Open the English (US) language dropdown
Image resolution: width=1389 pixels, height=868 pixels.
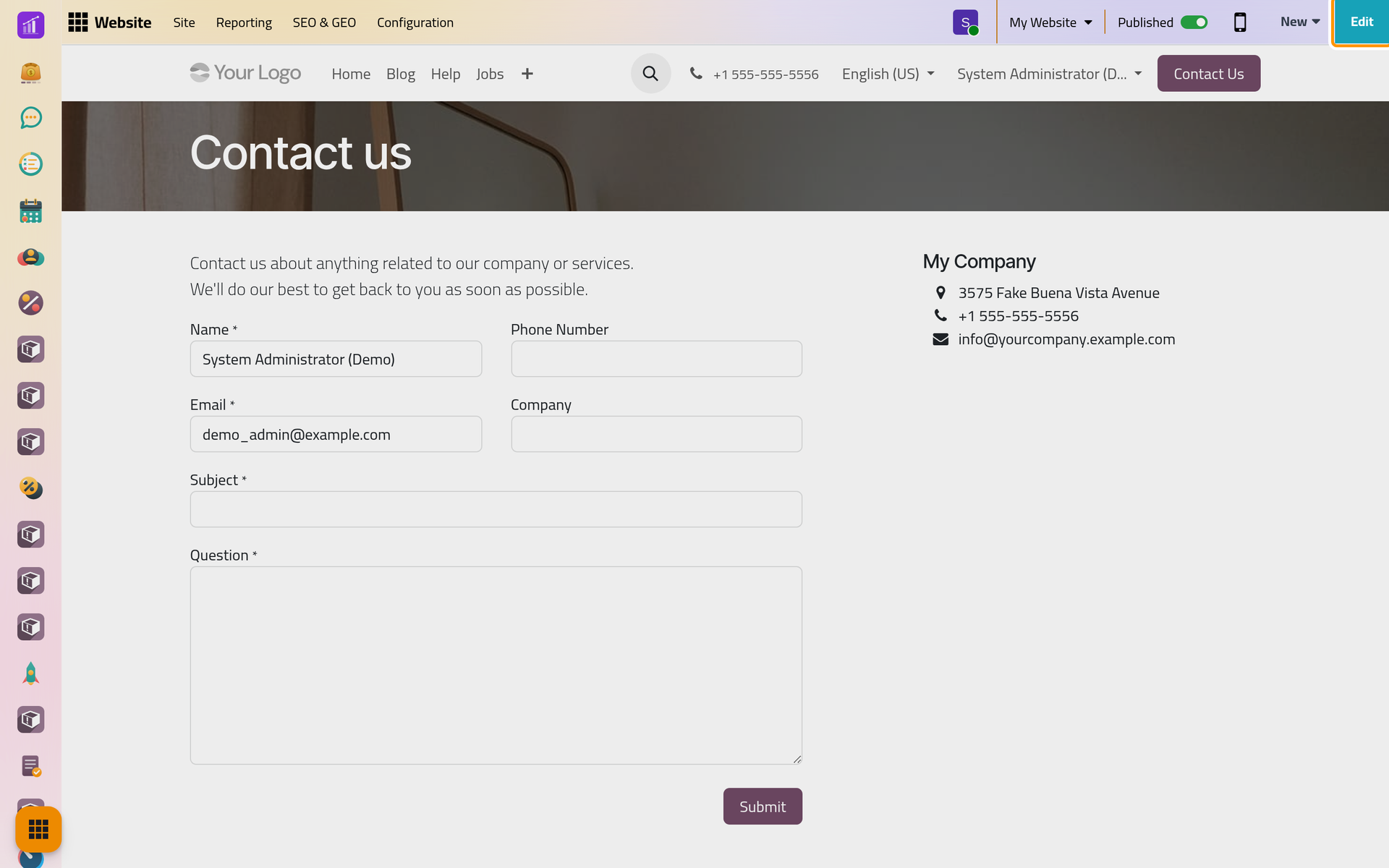point(888,74)
